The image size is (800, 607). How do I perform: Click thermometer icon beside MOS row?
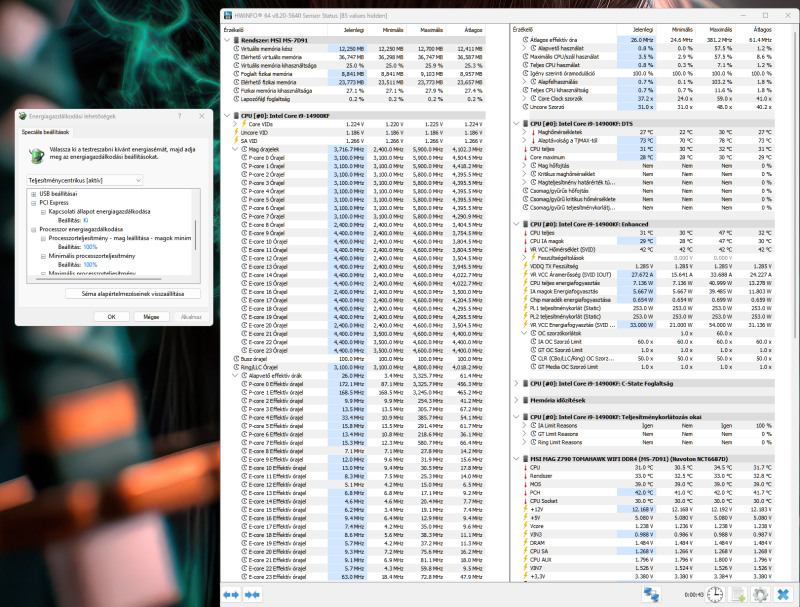pyautogui.click(x=525, y=484)
